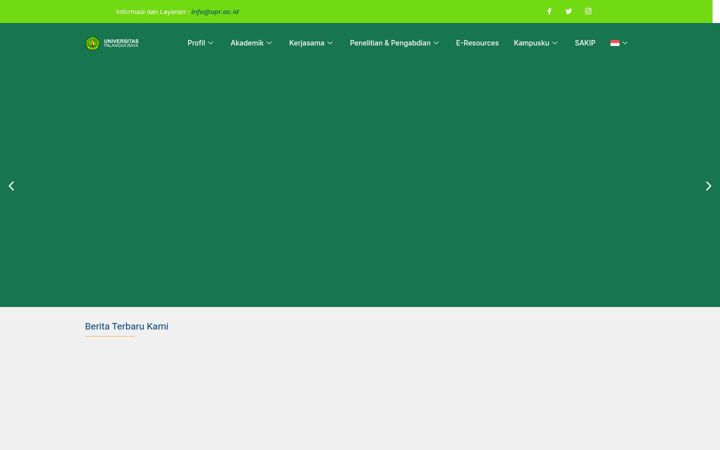Open the Profil menu item
The width and height of the screenshot is (720, 450).
pyautogui.click(x=196, y=43)
